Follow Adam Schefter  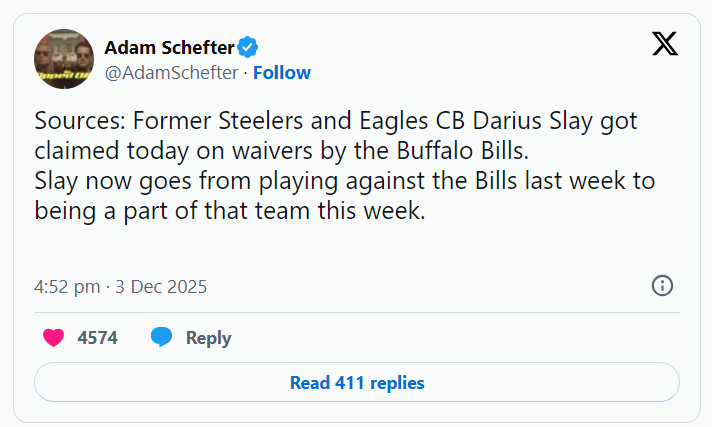pos(282,72)
